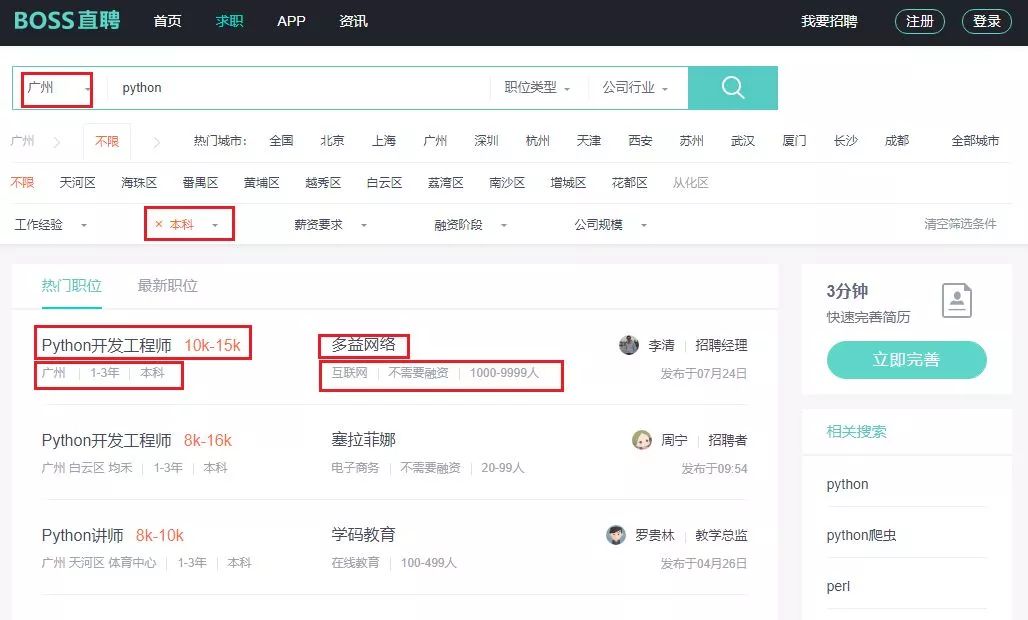Click the resume document icon
The width and height of the screenshot is (1028, 620).
957,300
